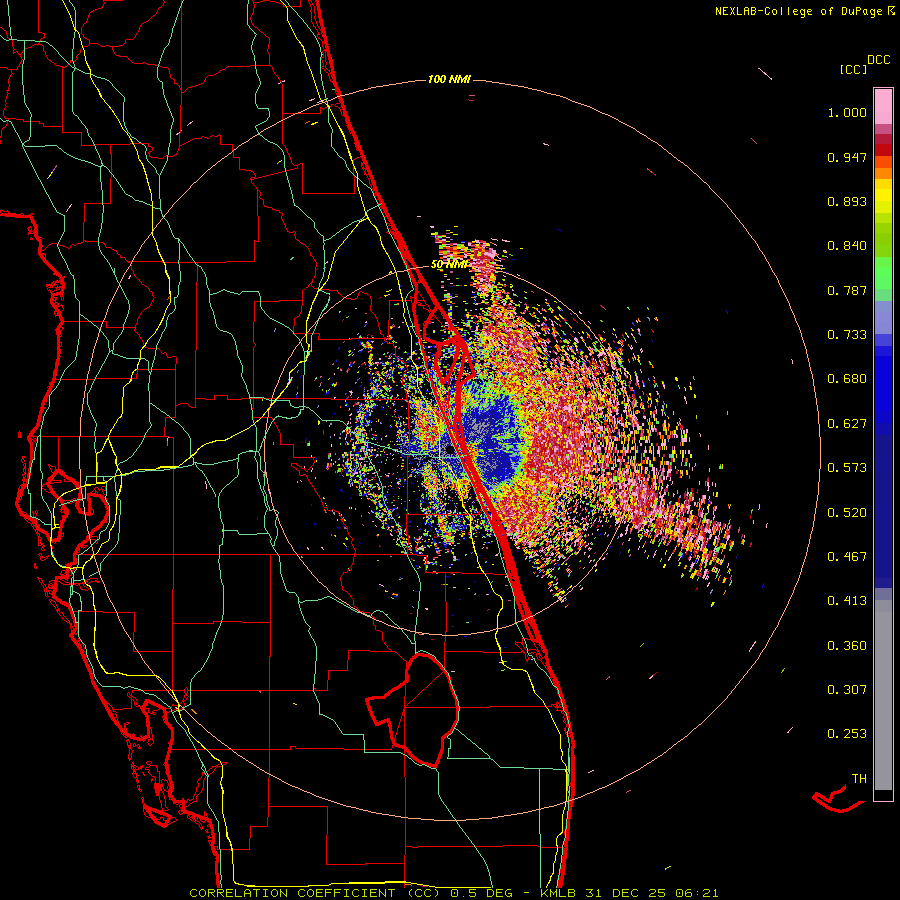Click the red Lake Okeechobee outline
Image resolution: width=900 pixels, height=900 pixels.
click(x=413, y=709)
